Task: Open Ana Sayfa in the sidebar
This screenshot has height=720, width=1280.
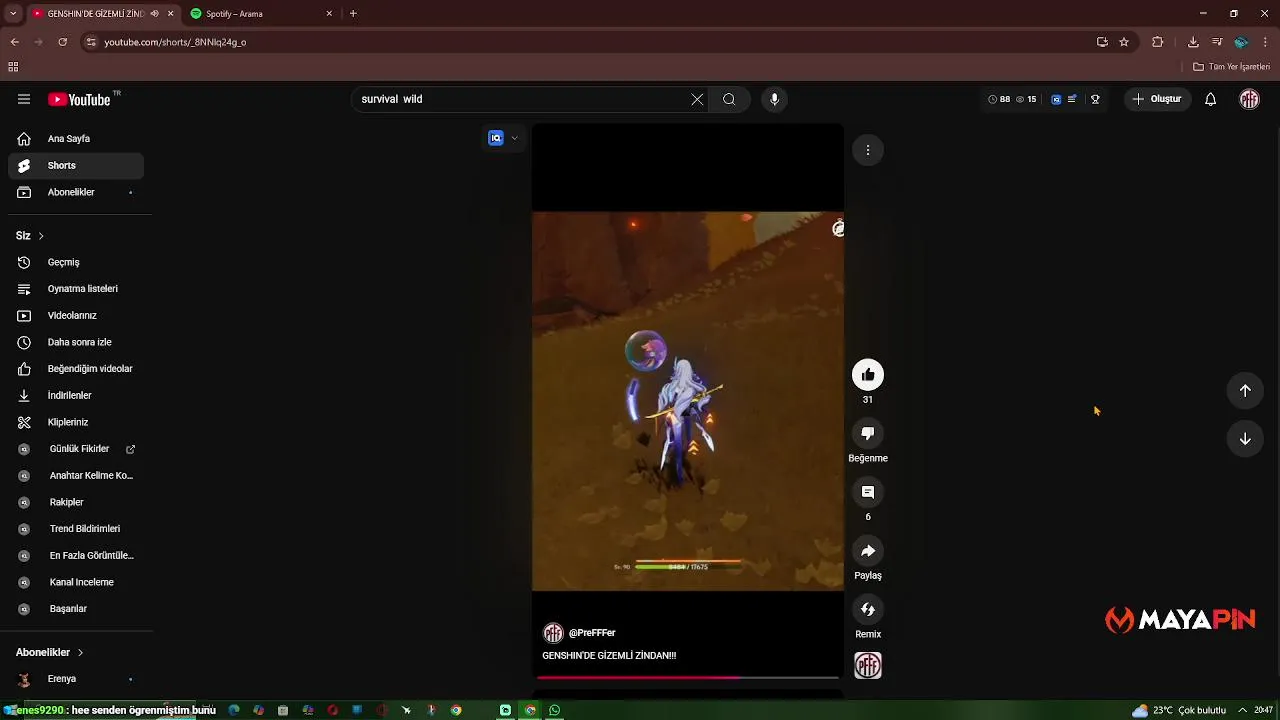Action: 76,139
